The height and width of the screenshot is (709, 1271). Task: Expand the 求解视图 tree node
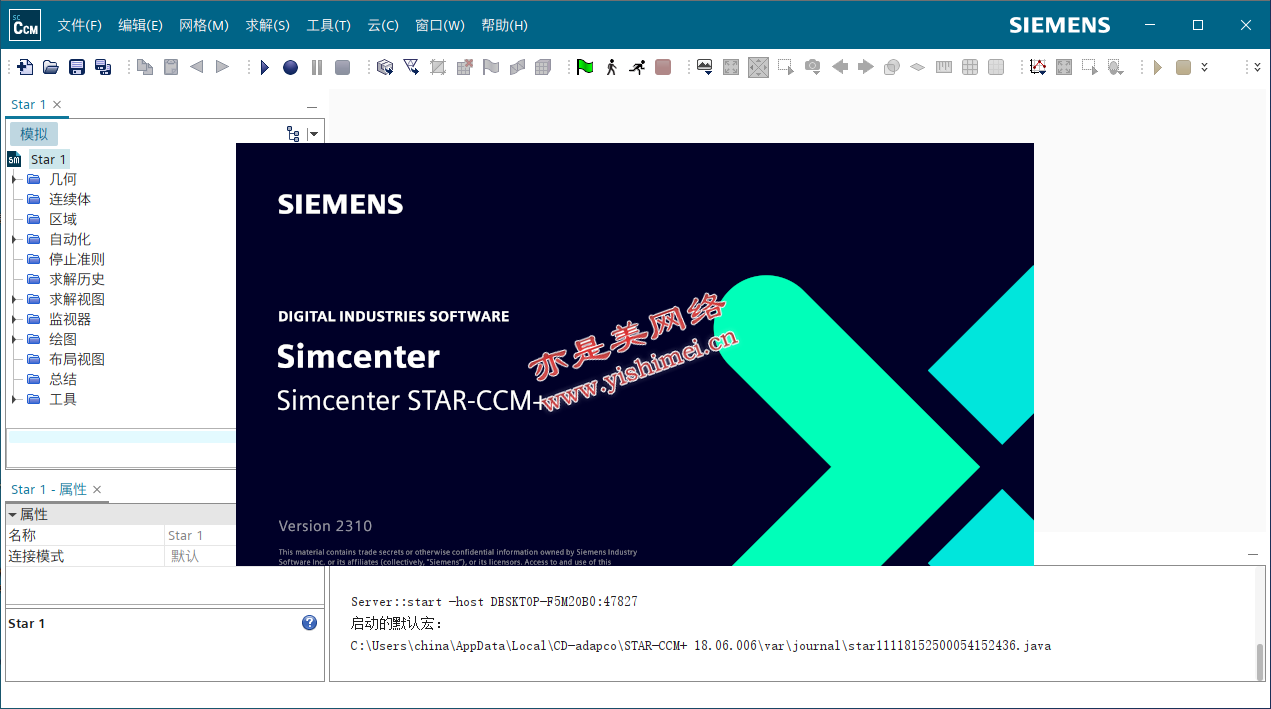click(x=14, y=299)
